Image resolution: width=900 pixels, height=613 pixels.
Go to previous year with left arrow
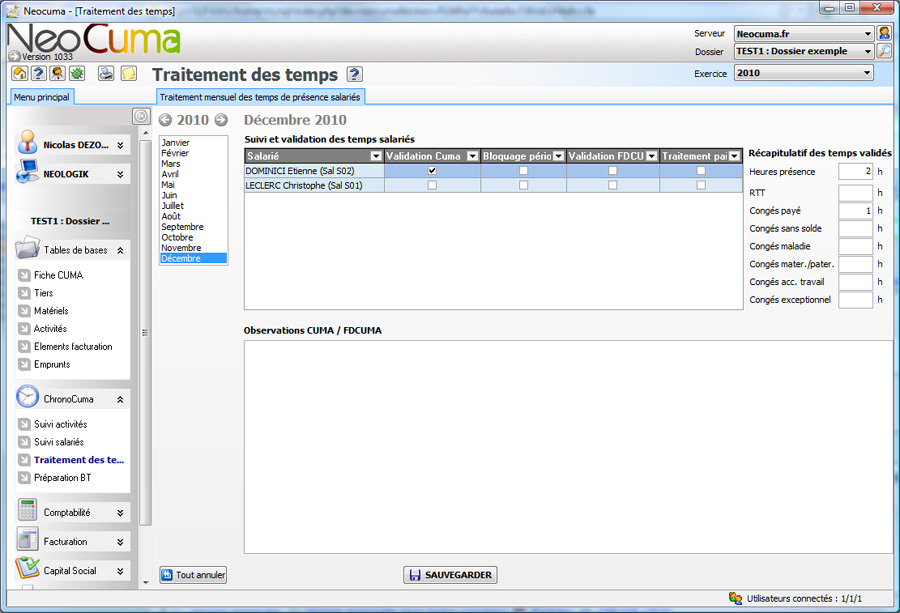coord(165,119)
